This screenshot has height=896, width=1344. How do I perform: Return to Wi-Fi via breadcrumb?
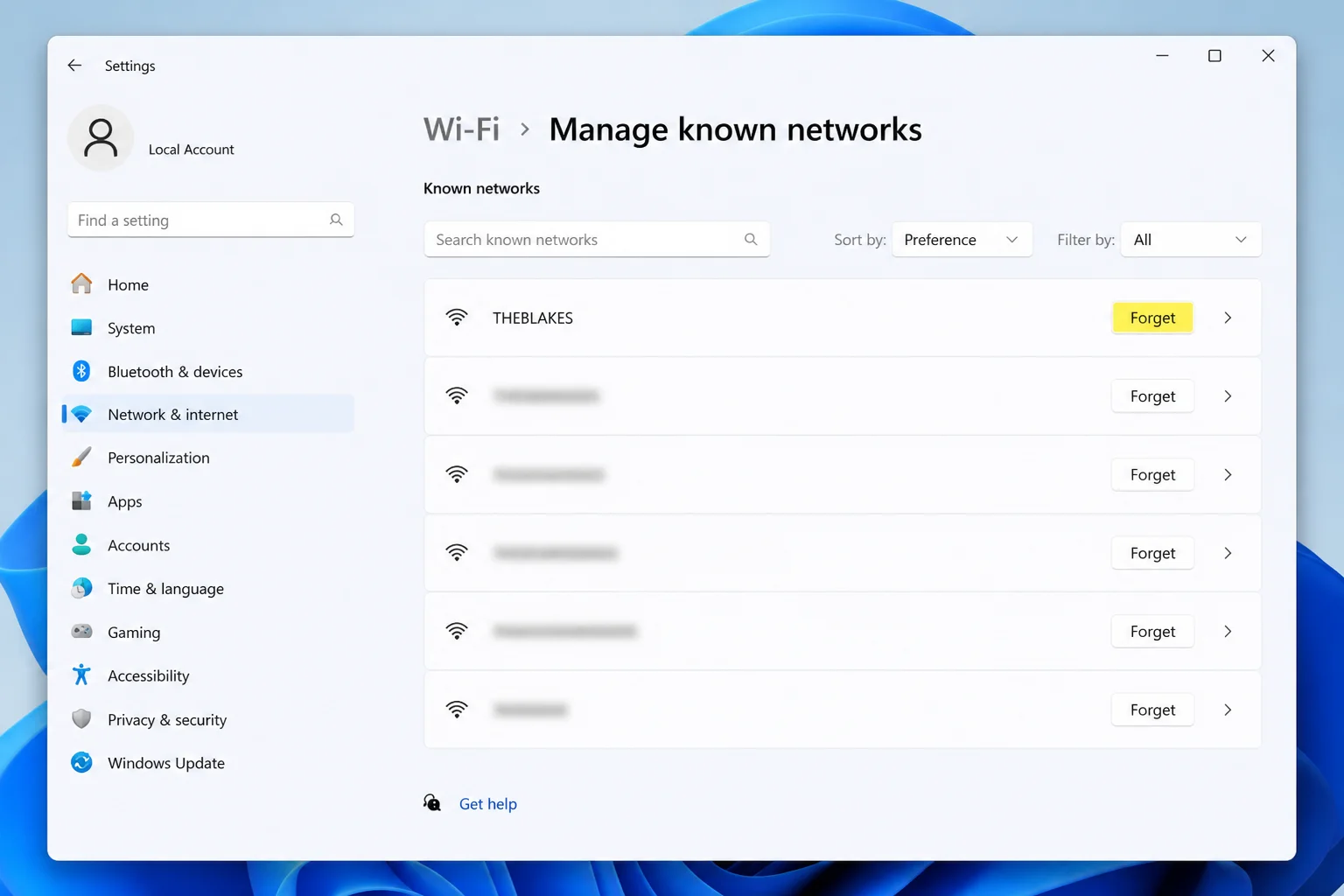[x=461, y=129]
